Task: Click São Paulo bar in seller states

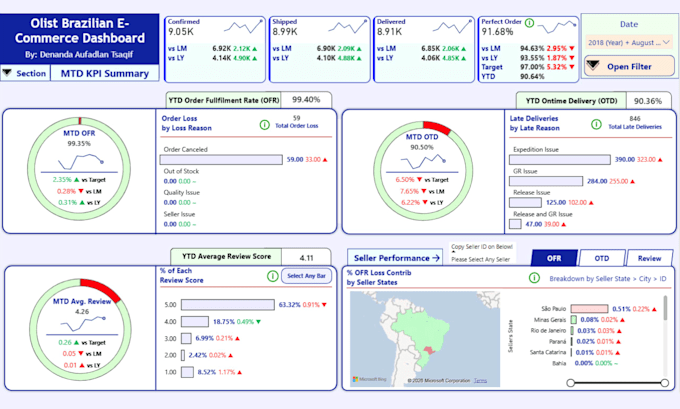Action: pyautogui.click(x=589, y=309)
